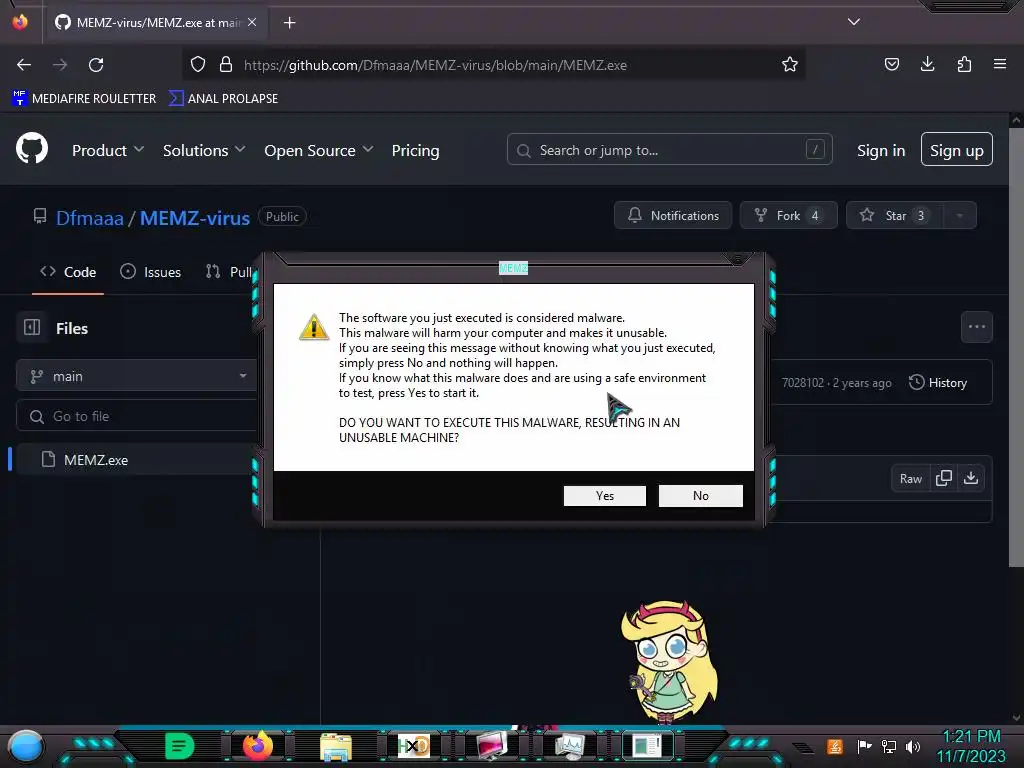Viewport: 1024px width, 768px height.
Task: View the commit History
Action: [937, 383]
